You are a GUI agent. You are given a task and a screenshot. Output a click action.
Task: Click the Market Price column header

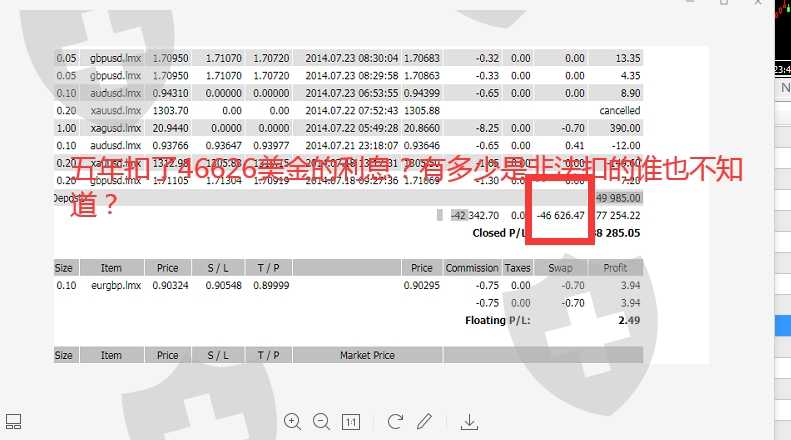[367, 355]
